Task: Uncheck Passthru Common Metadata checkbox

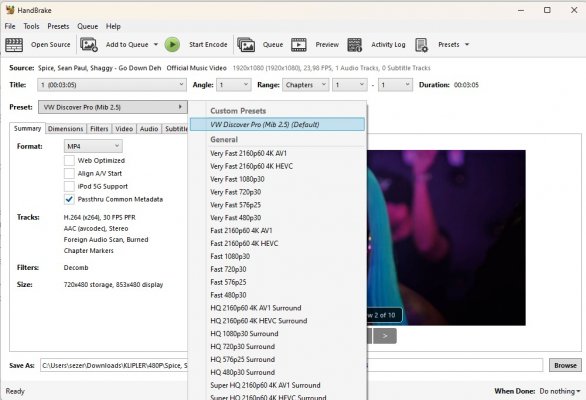Action: tap(69, 199)
